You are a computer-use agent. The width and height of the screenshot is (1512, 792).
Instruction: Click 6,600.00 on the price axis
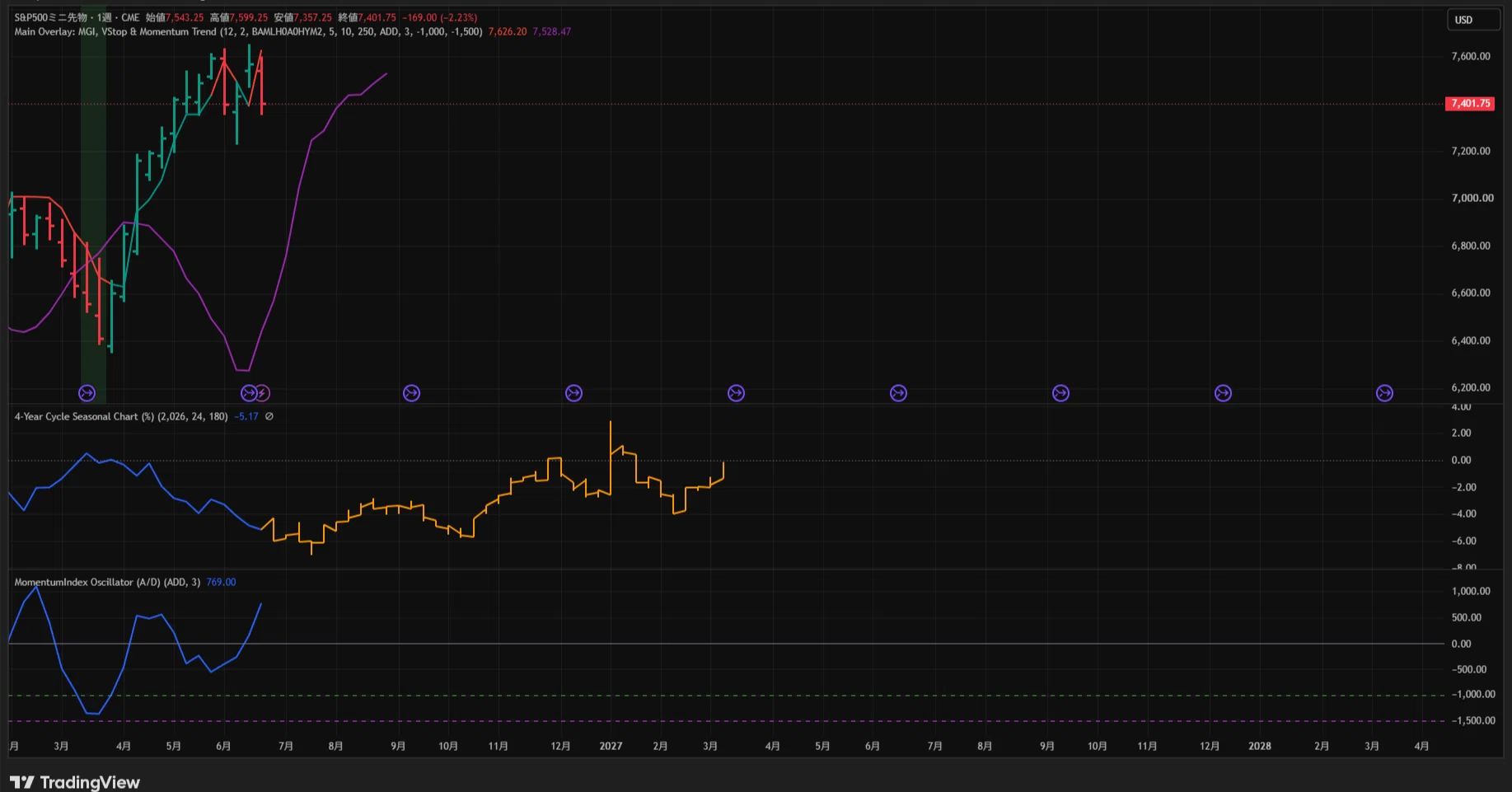tap(1471, 293)
